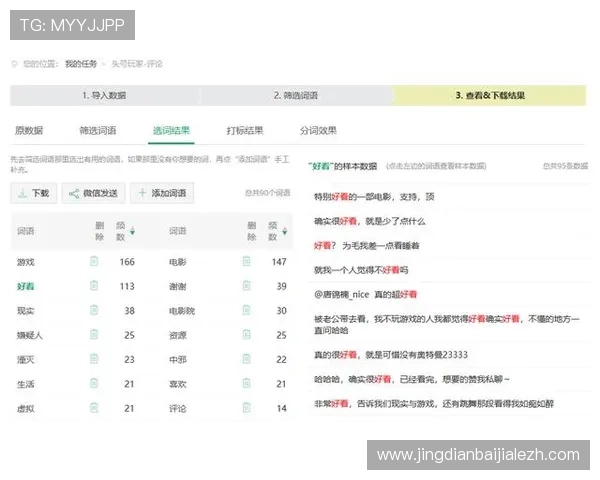
Task: Switch to the 原数据 tab
Action: (29, 131)
